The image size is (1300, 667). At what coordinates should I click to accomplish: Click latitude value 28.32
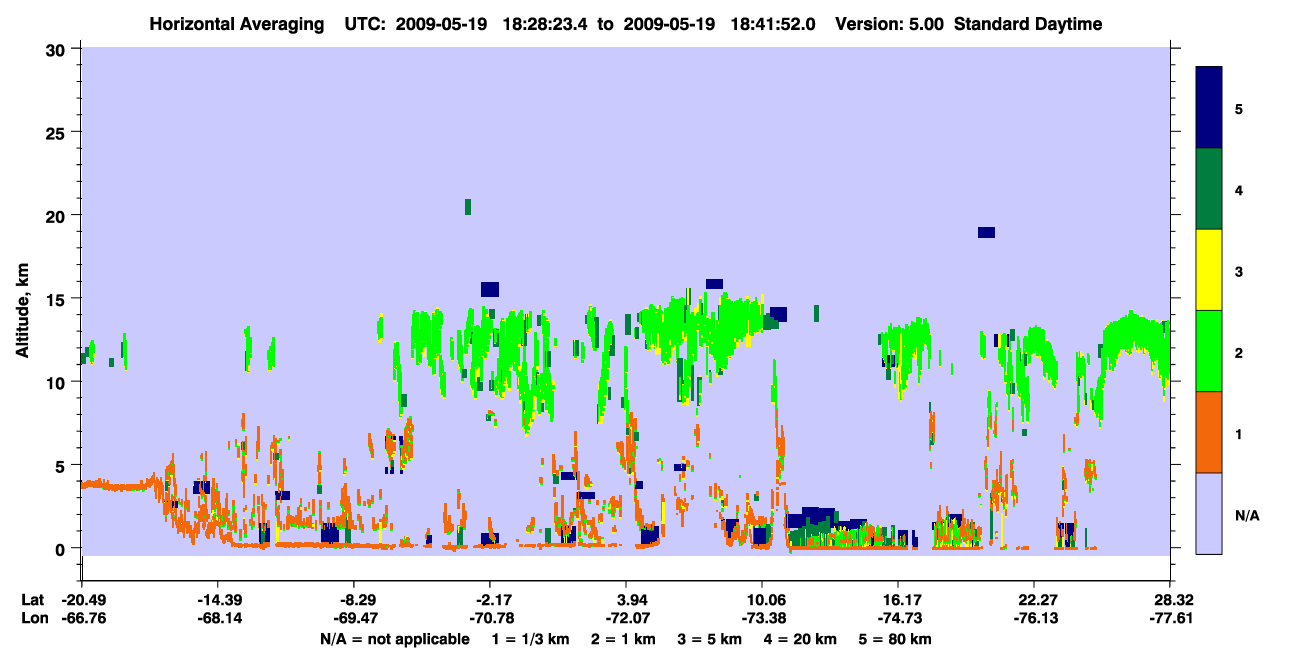1170,600
